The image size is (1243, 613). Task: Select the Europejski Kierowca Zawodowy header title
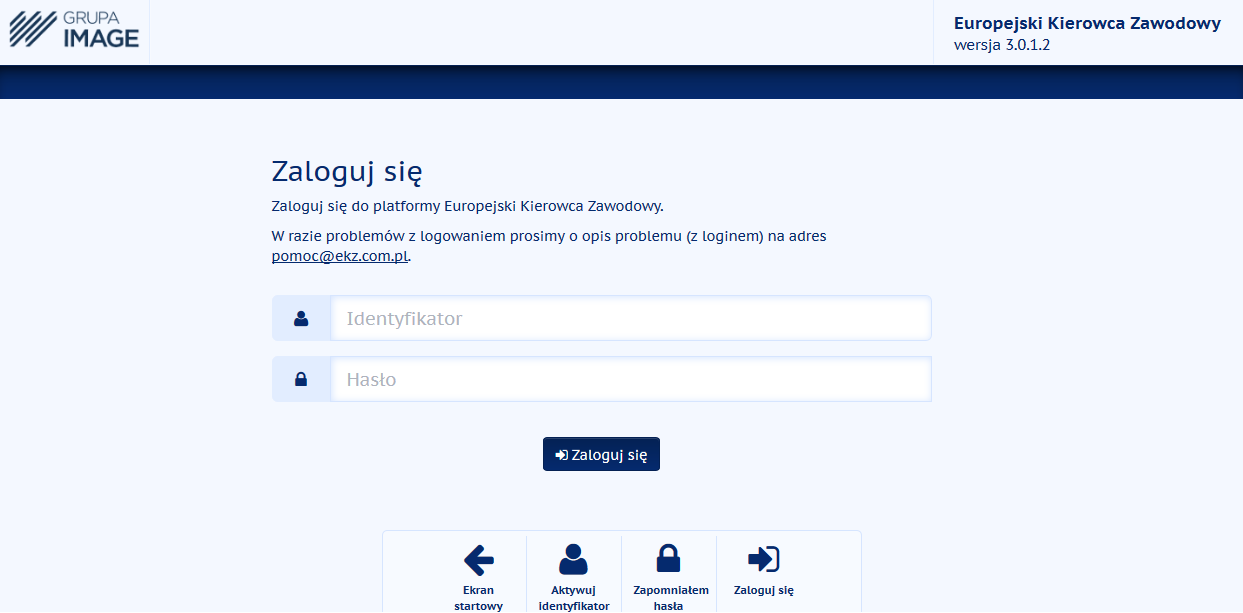[1087, 23]
